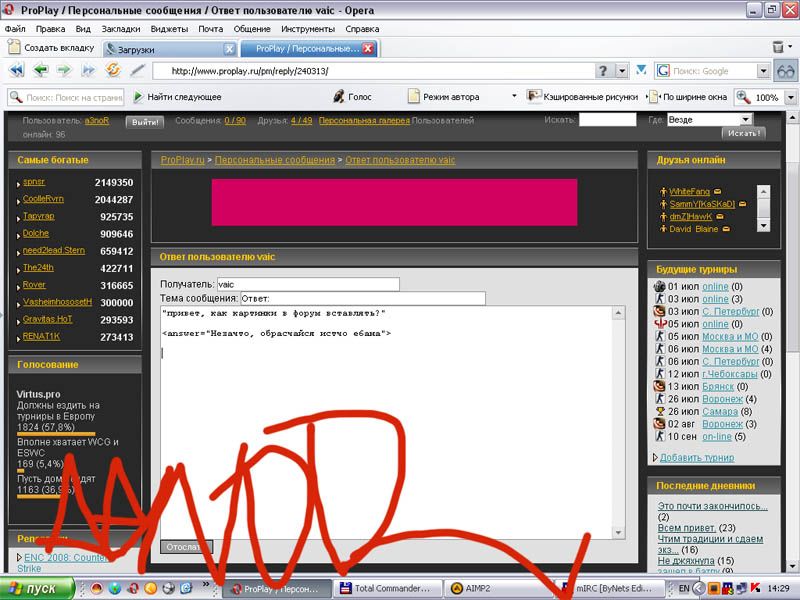Screen dimensions: 800x600
Task: Click Найти следующее find next button
Action: coord(177,96)
